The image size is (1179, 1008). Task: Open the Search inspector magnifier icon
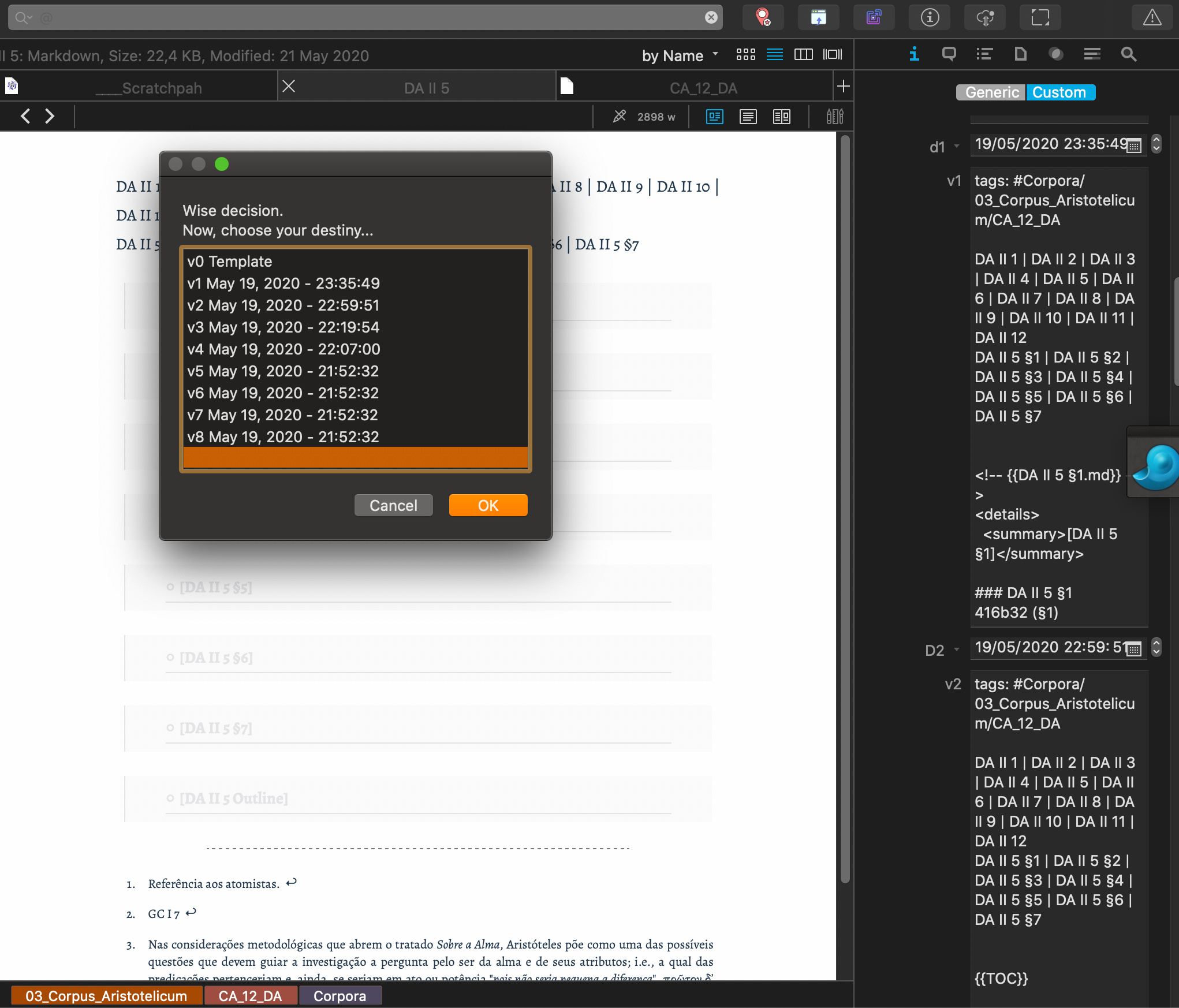point(1128,54)
